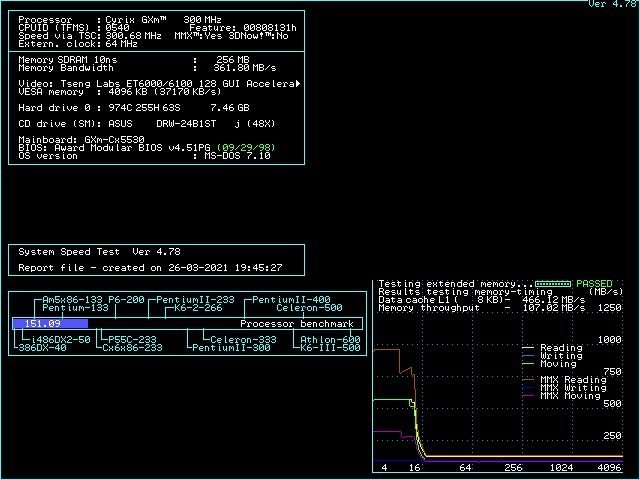The width and height of the screenshot is (640, 480).
Task: Click the Celeron-333 reference label
Action: coord(243,340)
